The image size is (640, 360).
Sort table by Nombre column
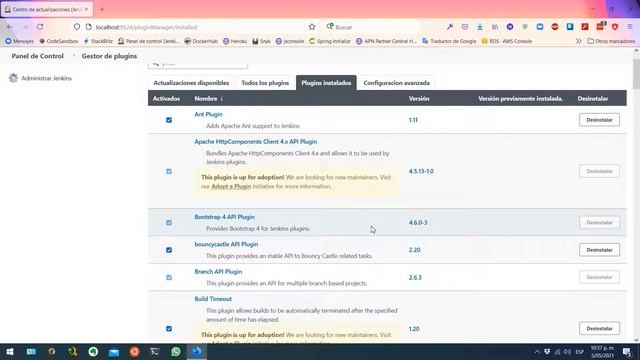[x=209, y=98]
